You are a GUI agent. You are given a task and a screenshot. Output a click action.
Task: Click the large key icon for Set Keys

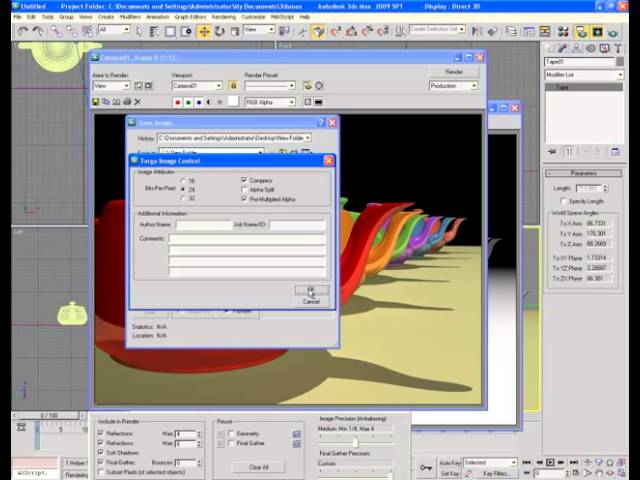point(426,468)
